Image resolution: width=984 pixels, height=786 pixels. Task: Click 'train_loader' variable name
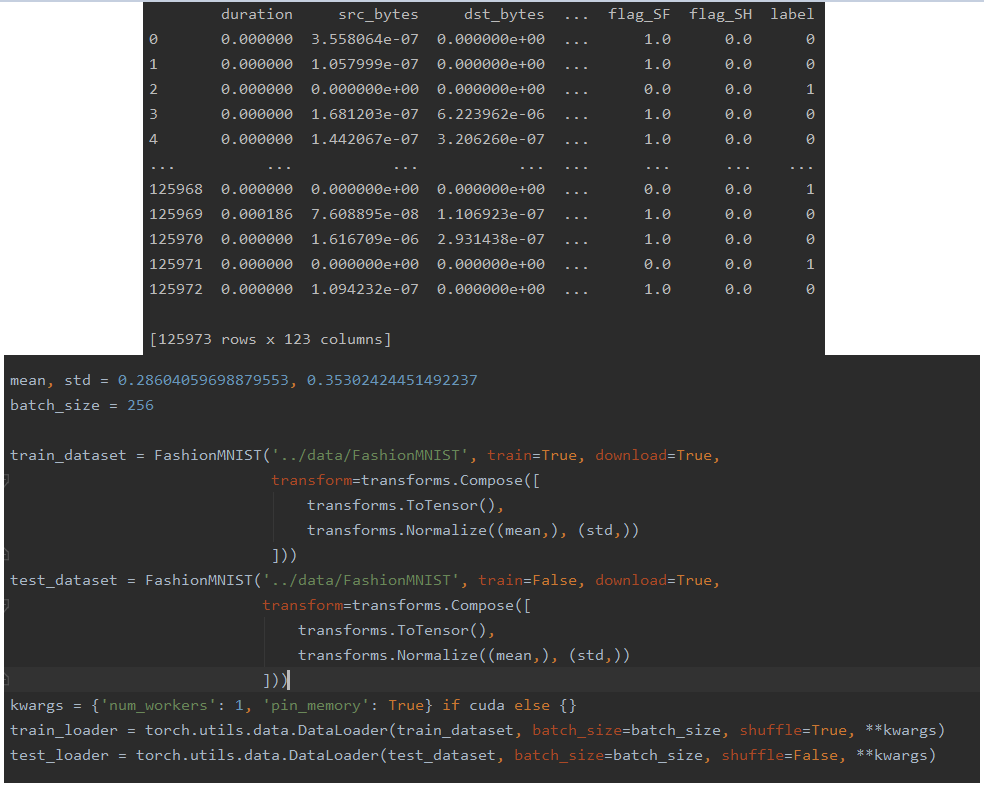(x=63, y=731)
